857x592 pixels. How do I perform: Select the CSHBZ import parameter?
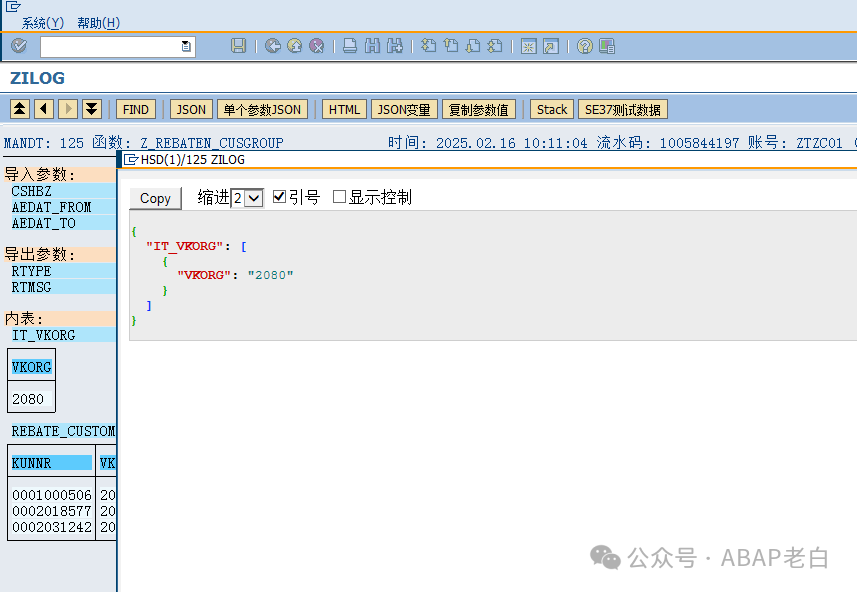pos(32,191)
